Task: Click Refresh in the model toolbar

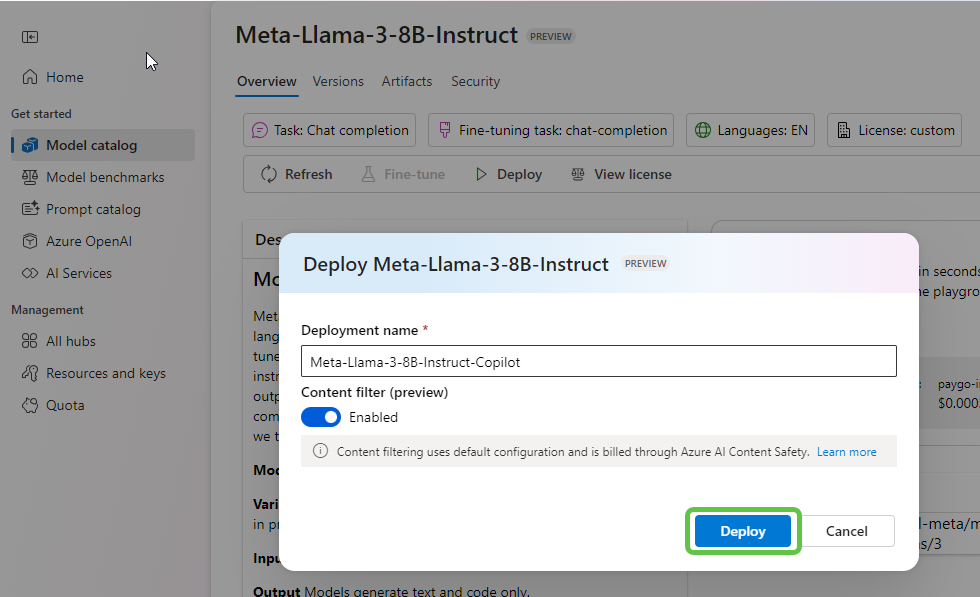Action: coord(297,174)
